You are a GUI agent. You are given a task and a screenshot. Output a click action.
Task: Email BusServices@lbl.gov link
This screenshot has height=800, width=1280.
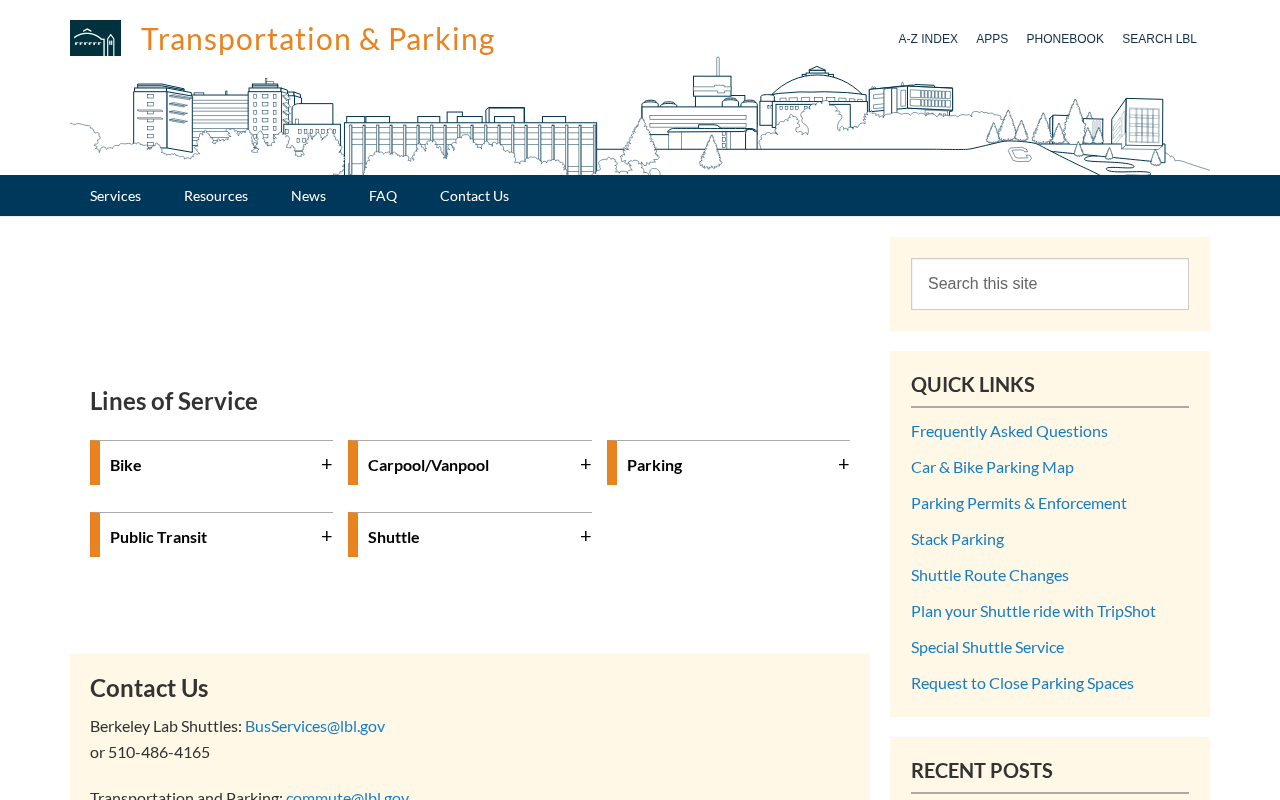tap(315, 726)
